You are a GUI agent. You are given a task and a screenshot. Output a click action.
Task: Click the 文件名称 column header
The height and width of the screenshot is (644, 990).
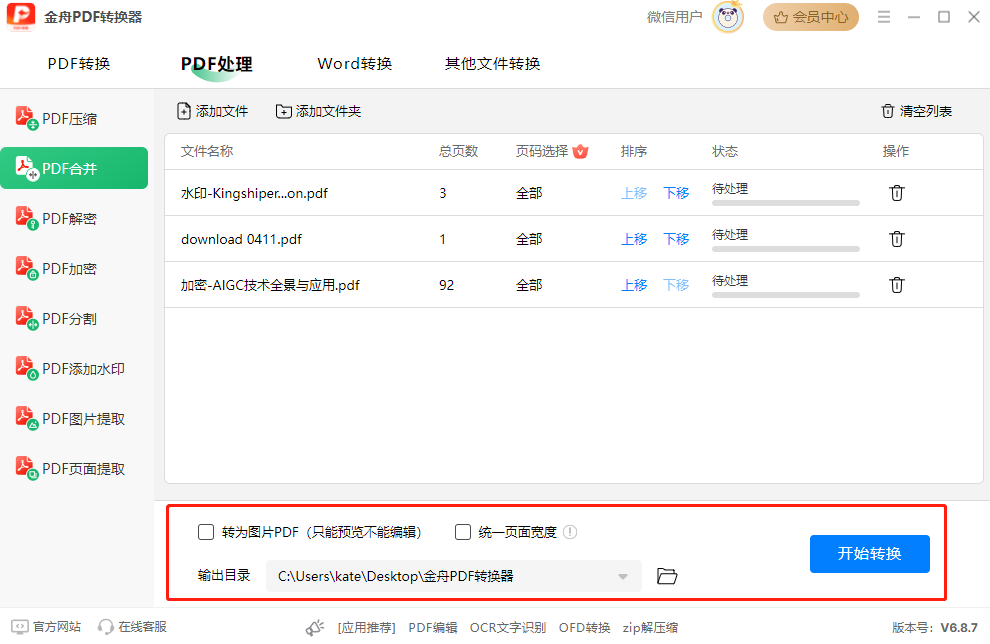point(207,151)
